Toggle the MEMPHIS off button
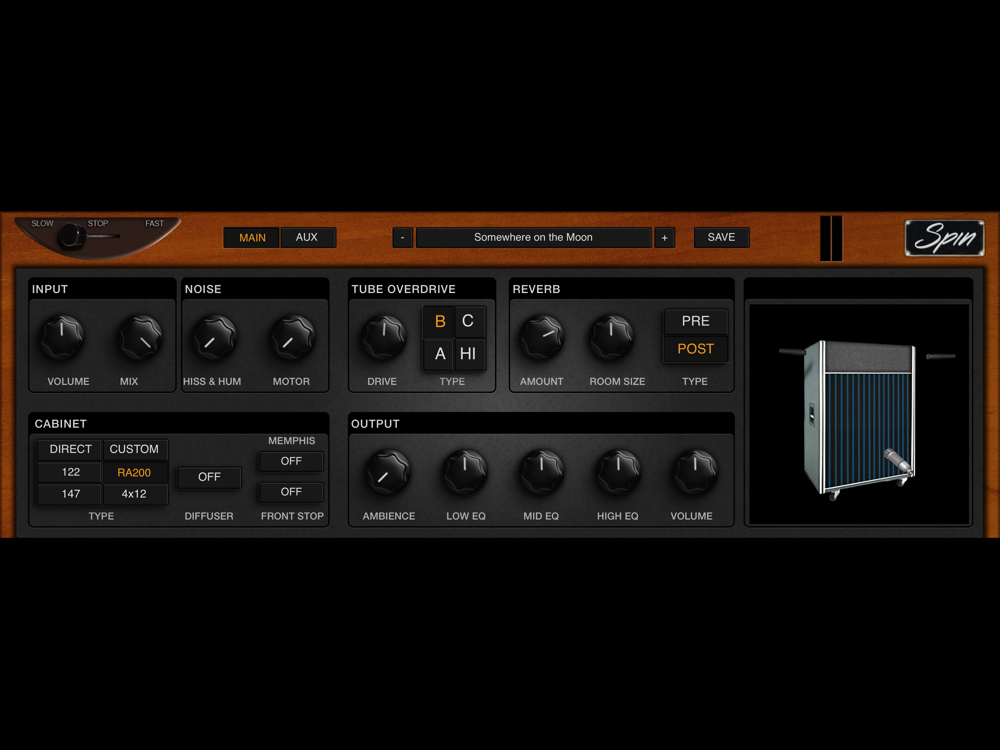Image resolution: width=1000 pixels, height=750 pixels. pos(291,461)
